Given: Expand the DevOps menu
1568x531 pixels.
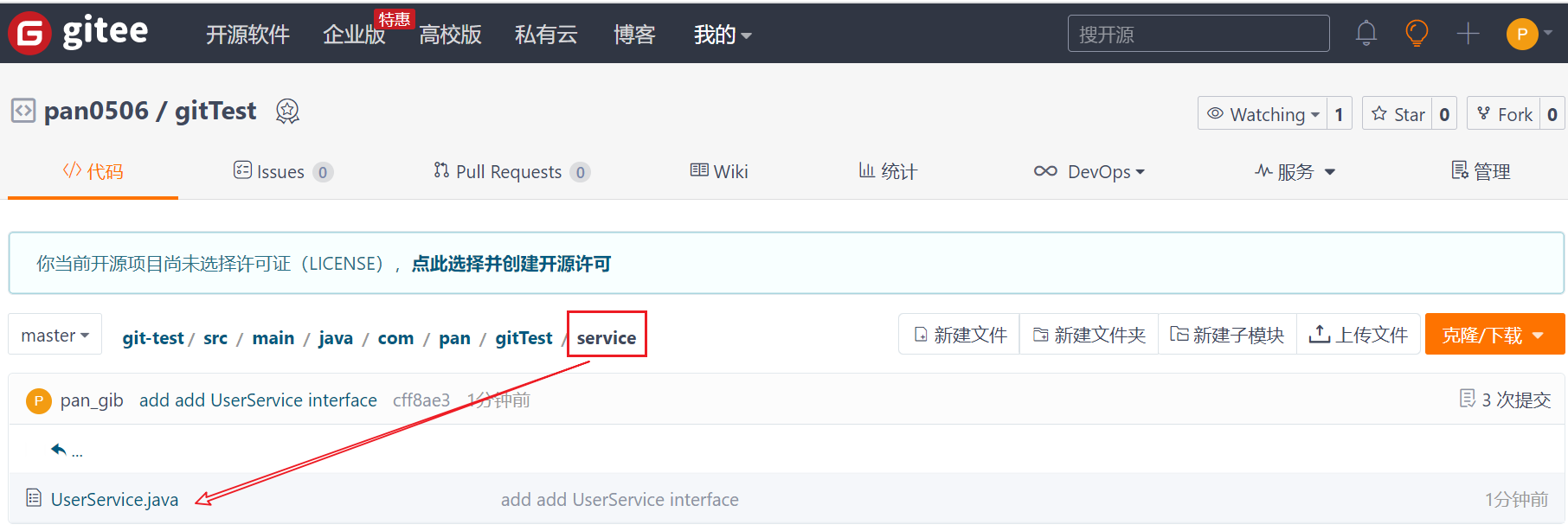Looking at the screenshot, I should coord(1089,171).
